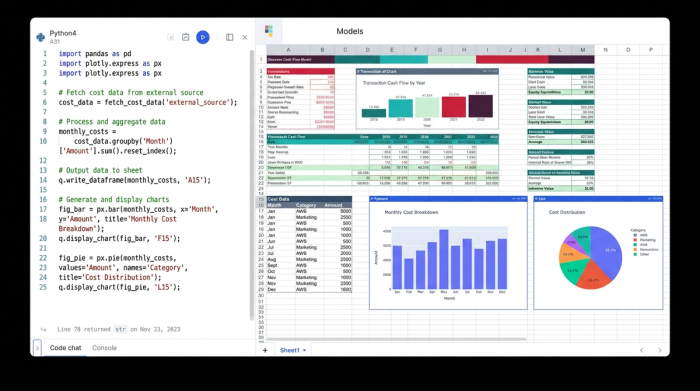Click the red bar in cash flow chart
Screen dimensions: 700x391
(x=454, y=107)
